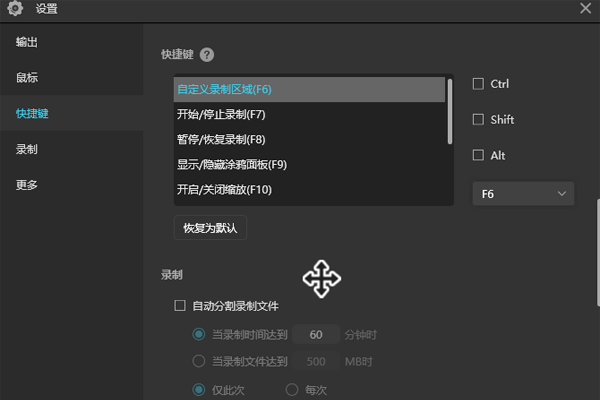Enable the Shift modifier checkbox
The height and width of the screenshot is (400, 600).
pos(478,120)
